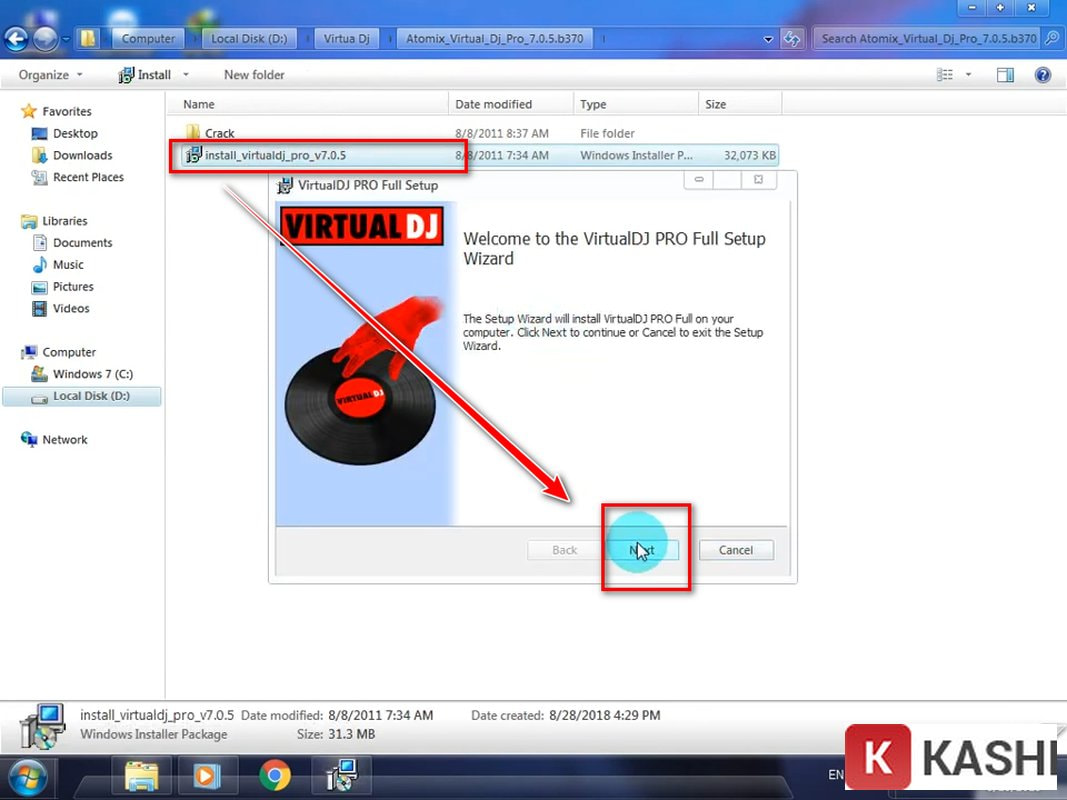Click the back navigation arrow
The height and width of the screenshot is (800, 1067).
click(x=16, y=38)
